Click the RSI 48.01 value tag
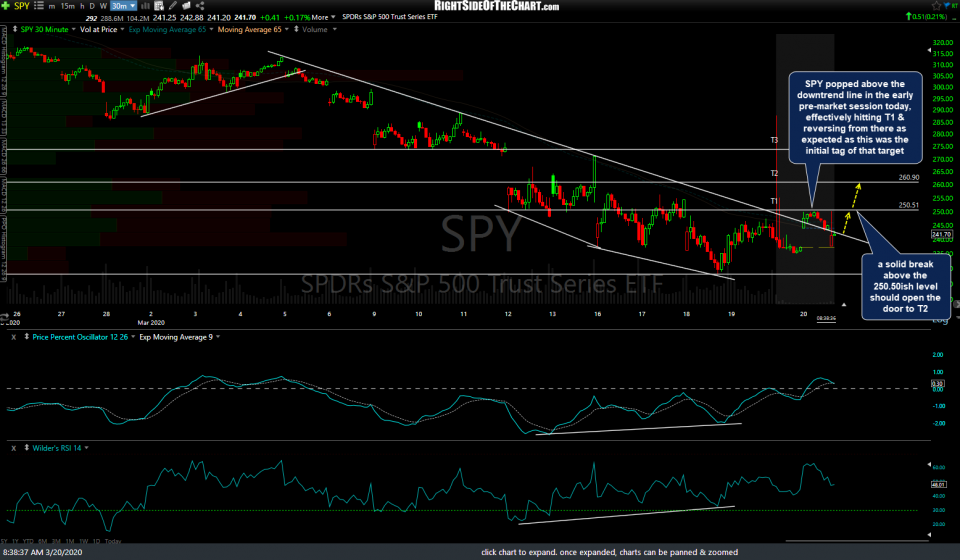The height and width of the screenshot is (560, 960). pyautogui.click(x=938, y=484)
